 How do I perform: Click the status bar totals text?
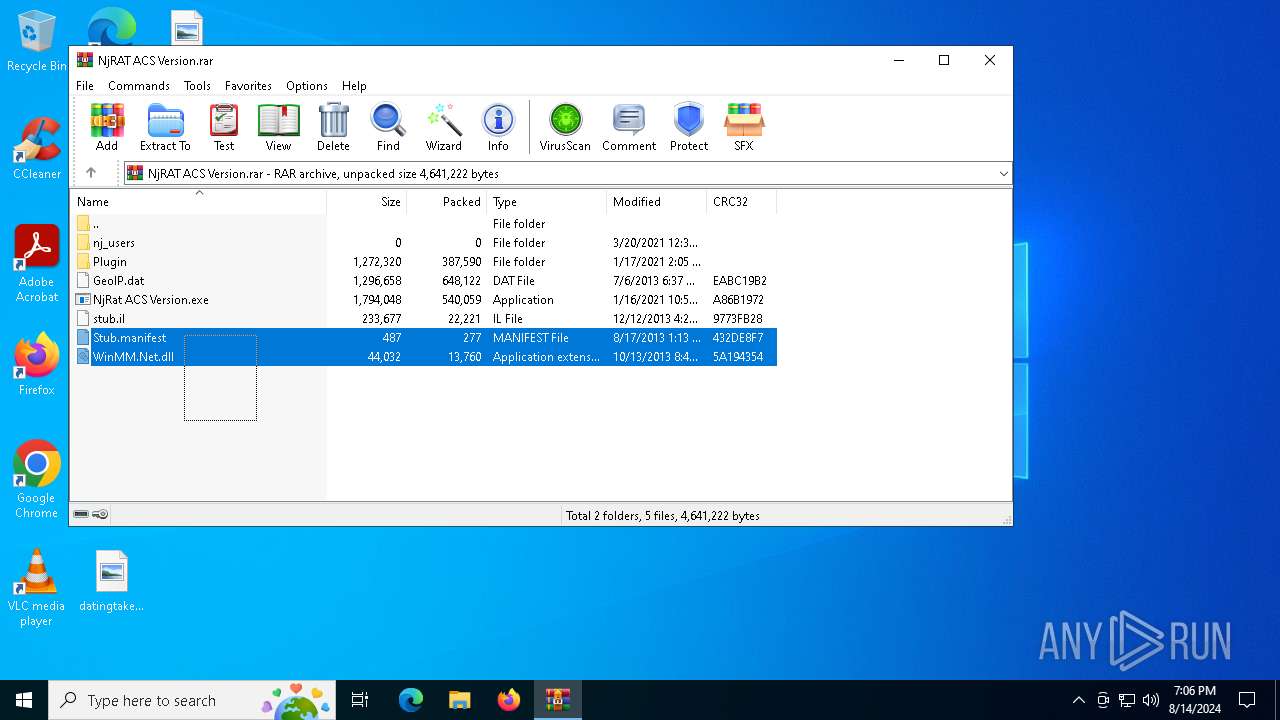tap(663, 516)
